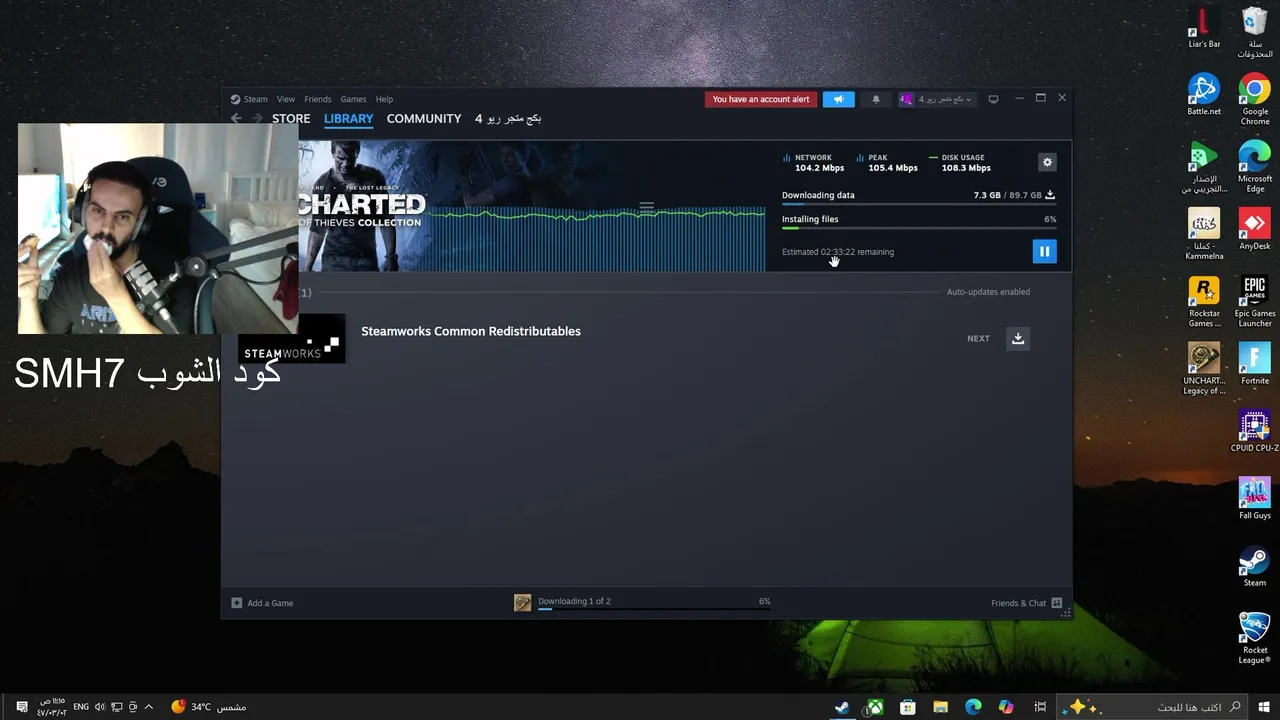Image resolution: width=1280 pixels, height=720 pixels.
Task: Open Steam notifications bell
Action: [876, 99]
